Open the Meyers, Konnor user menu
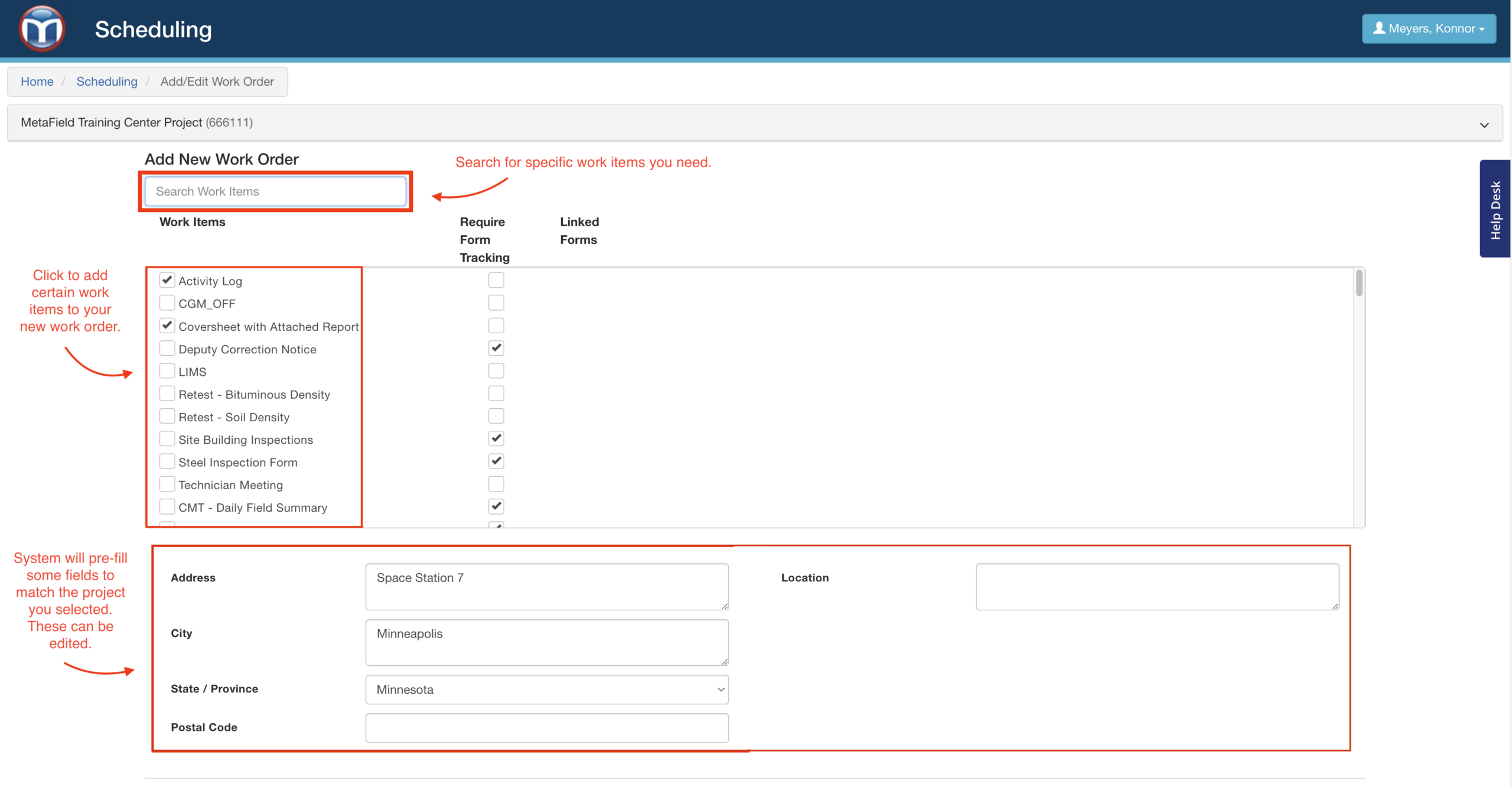1512x787 pixels. coord(1428,28)
